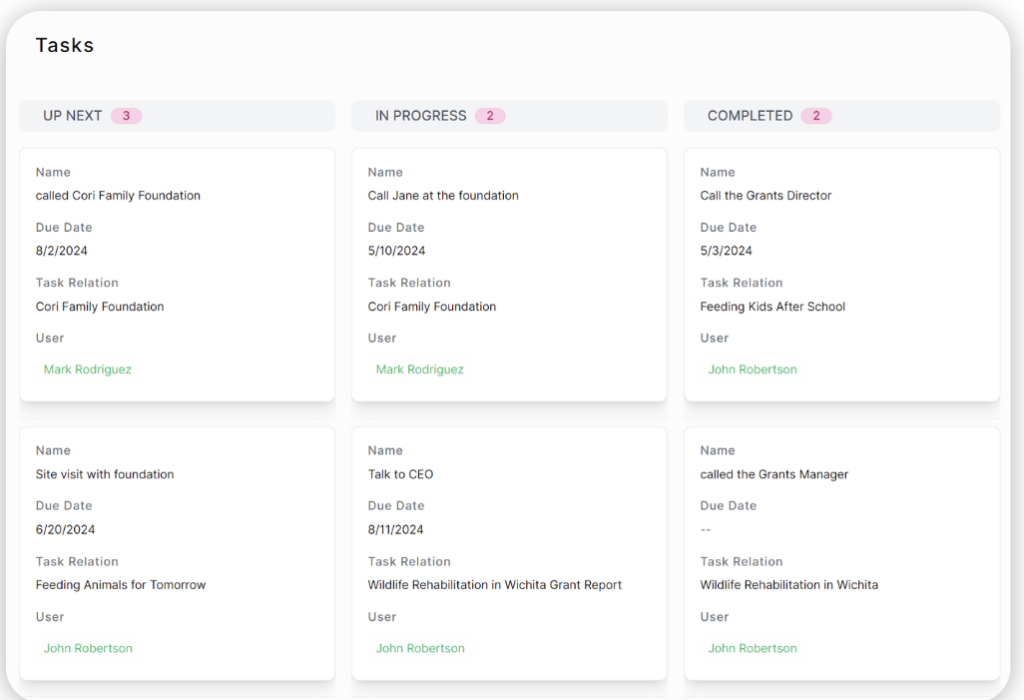The width and height of the screenshot is (1024, 700).
Task: Click the count badge beside COMPLETED
Action: point(816,116)
